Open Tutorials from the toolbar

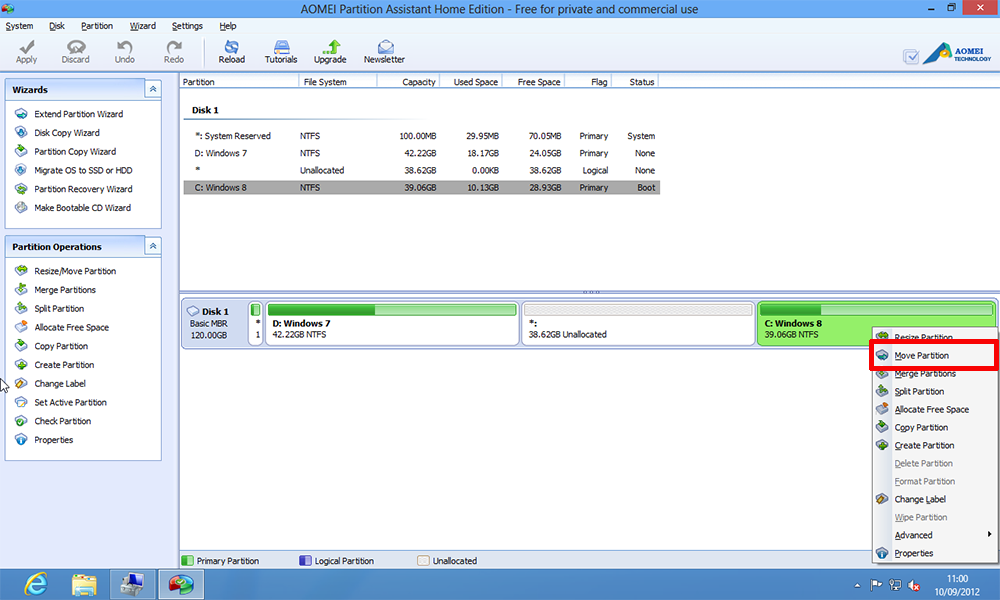(281, 52)
